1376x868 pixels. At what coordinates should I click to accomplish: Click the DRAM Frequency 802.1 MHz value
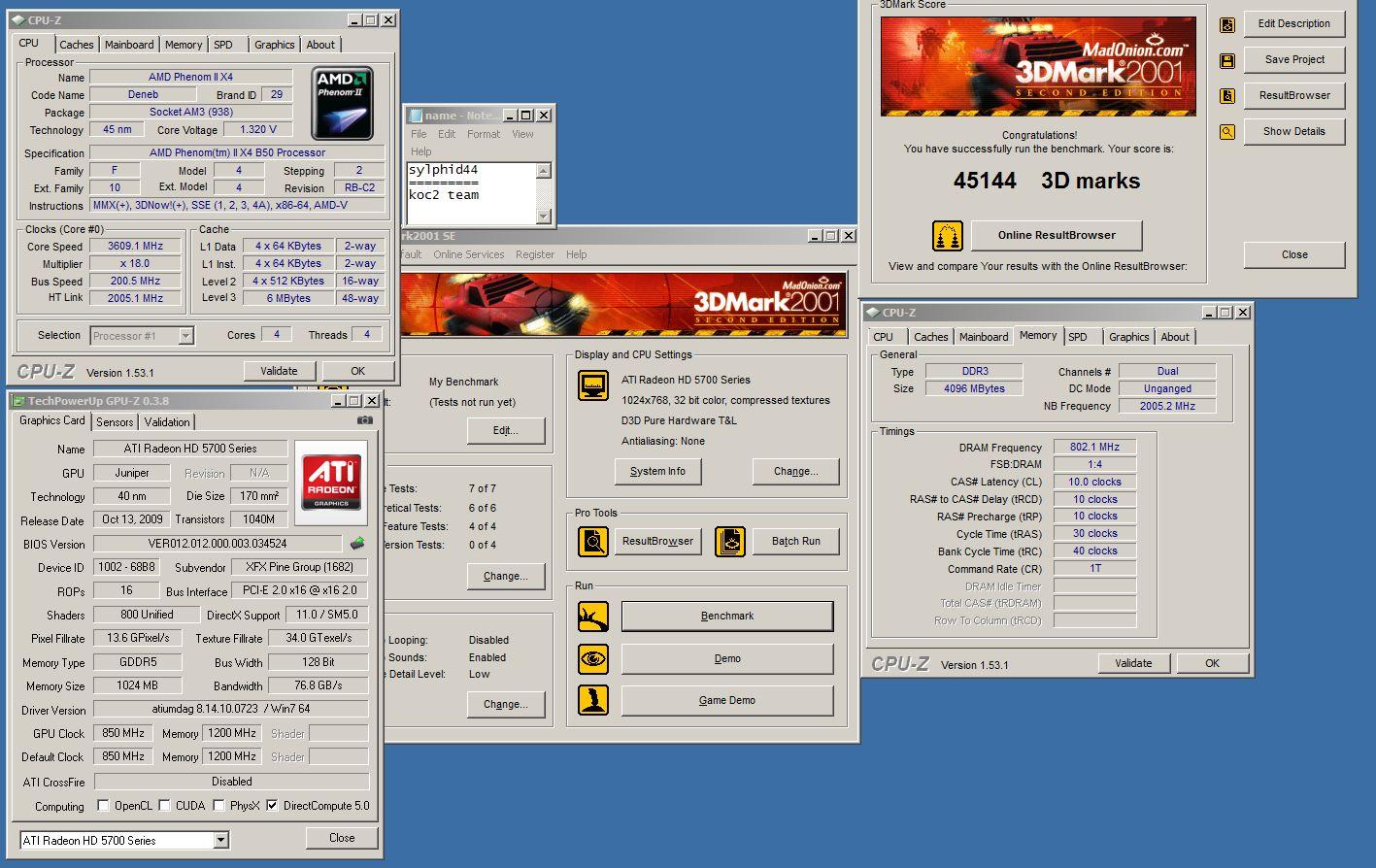click(1094, 448)
